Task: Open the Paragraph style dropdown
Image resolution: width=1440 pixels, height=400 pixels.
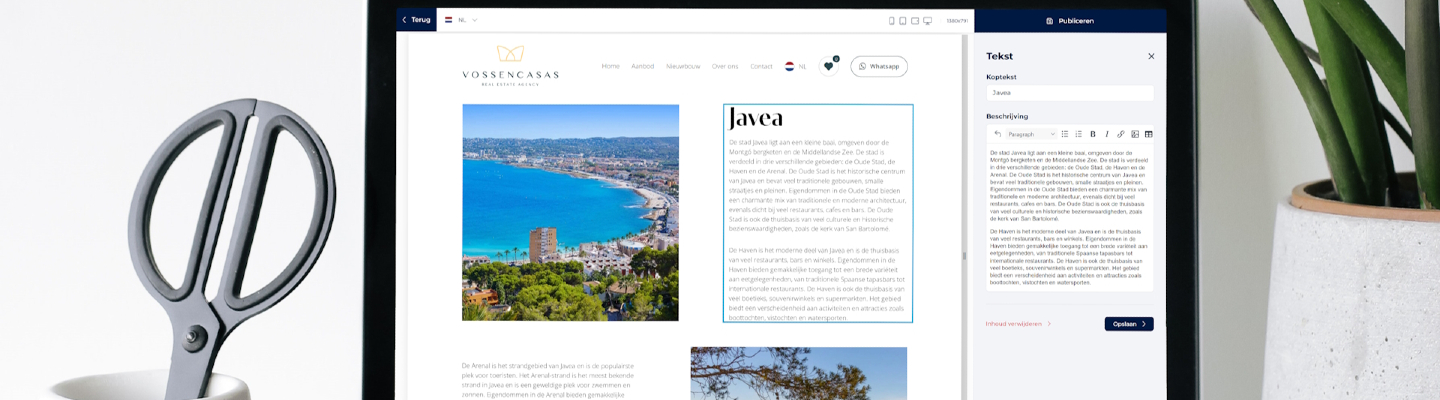Action: pyautogui.click(x=1030, y=134)
